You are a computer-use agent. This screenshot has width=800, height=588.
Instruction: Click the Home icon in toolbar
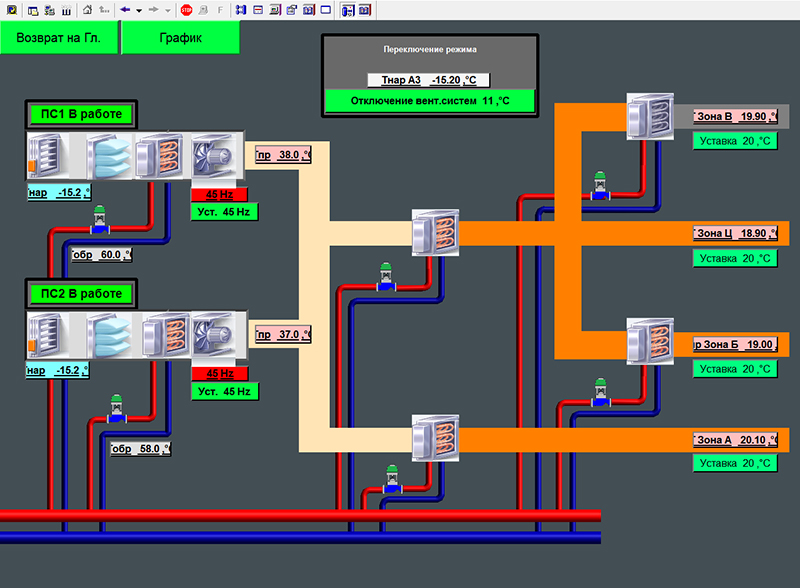click(87, 10)
